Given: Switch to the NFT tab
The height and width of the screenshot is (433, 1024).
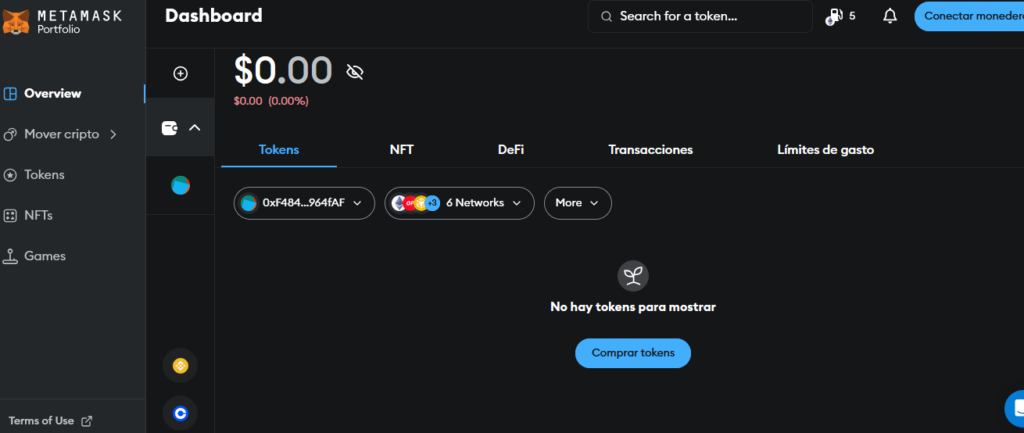Looking at the screenshot, I should pos(402,150).
